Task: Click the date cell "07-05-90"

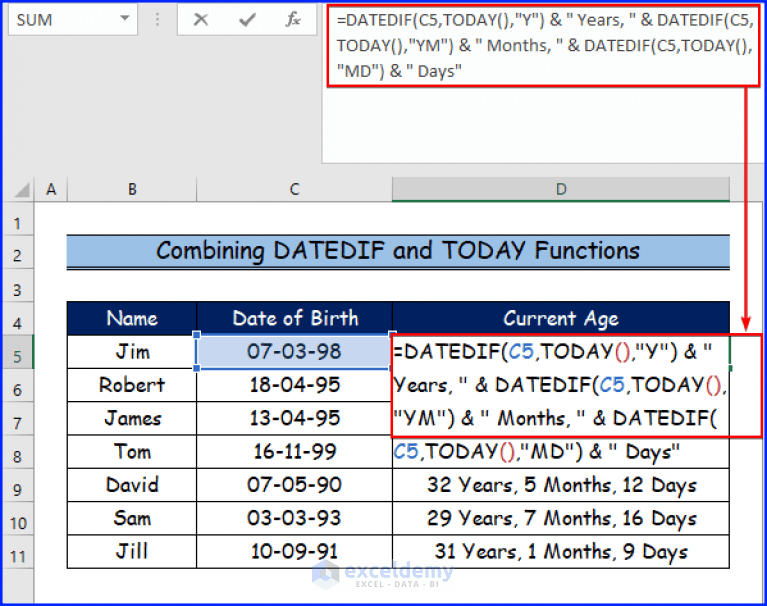Action: [294, 485]
